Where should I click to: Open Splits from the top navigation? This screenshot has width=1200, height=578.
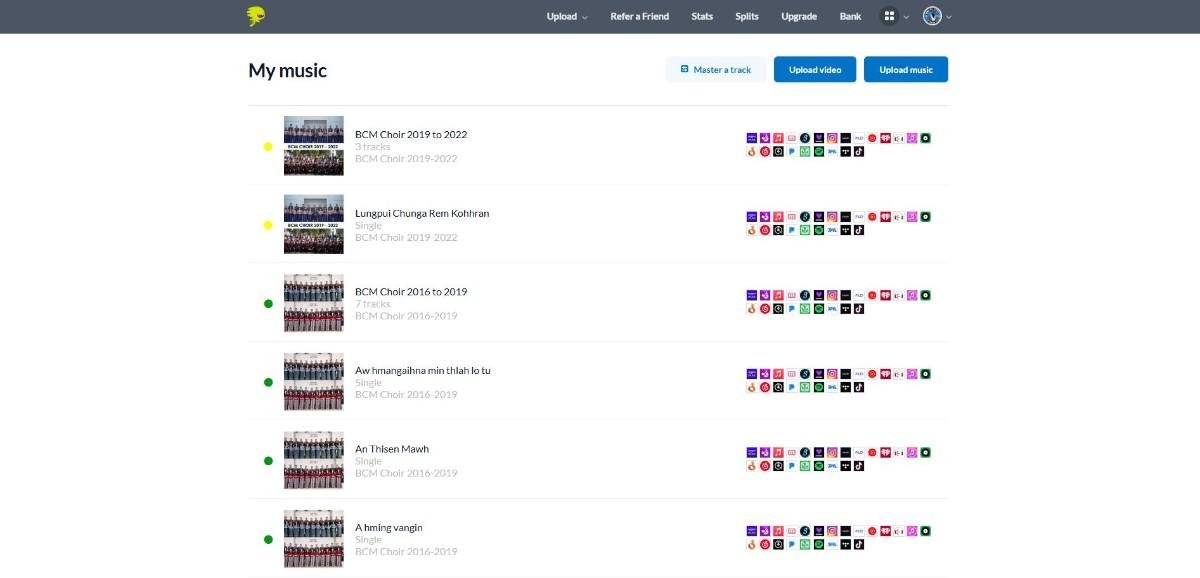(747, 16)
